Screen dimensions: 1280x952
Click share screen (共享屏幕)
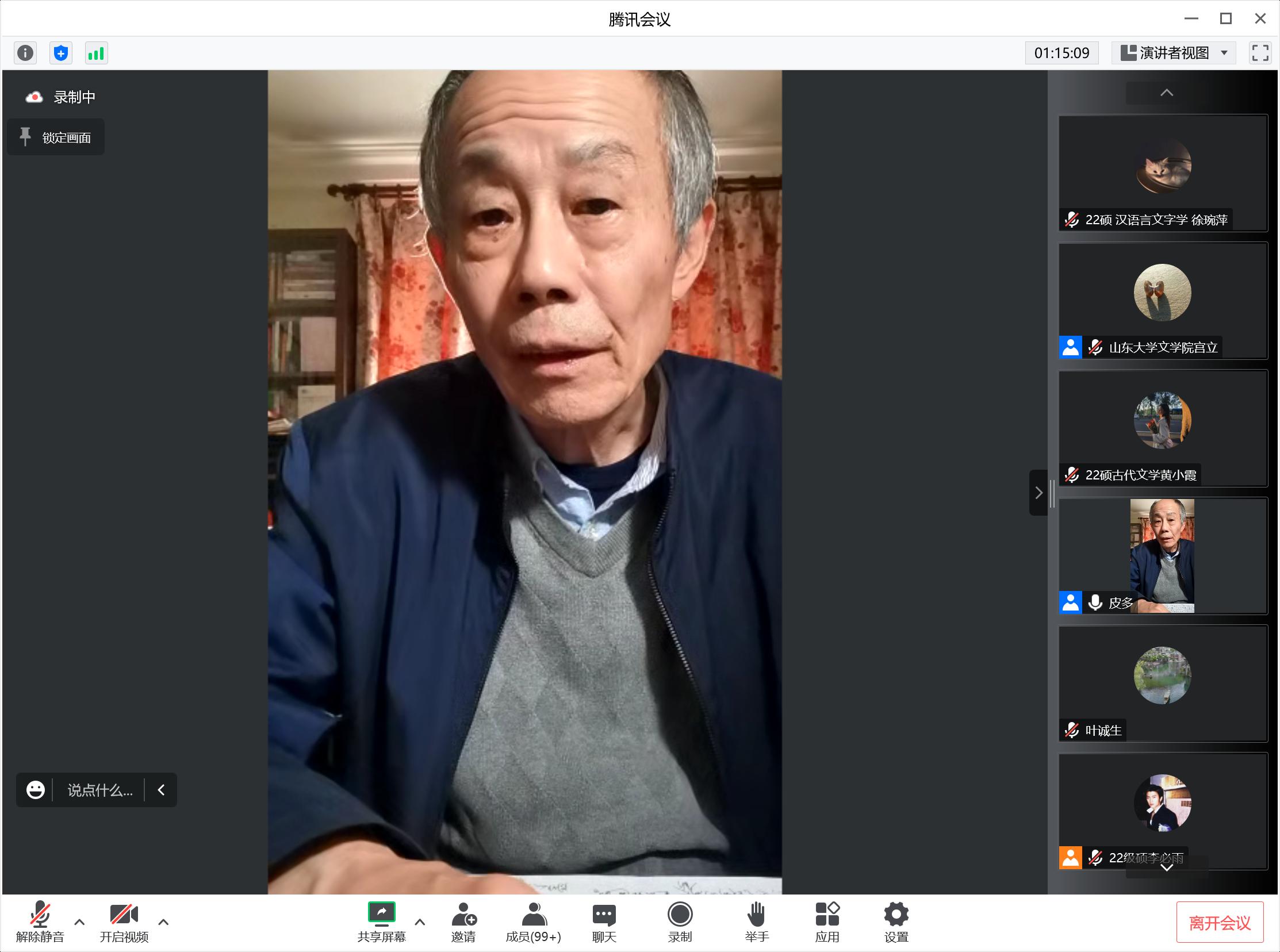[381, 922]
